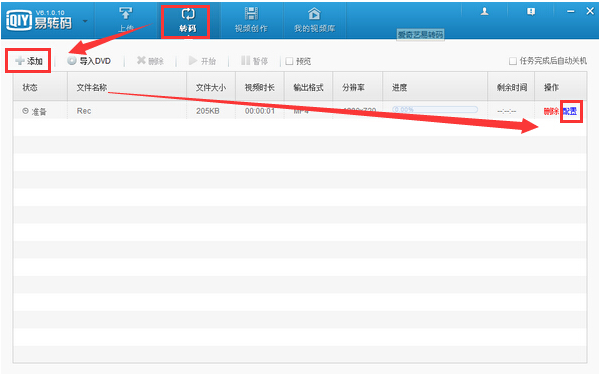Go to 我的视频库 my video library
Screen dimensions: 599x374
click(x=314, y=20)
